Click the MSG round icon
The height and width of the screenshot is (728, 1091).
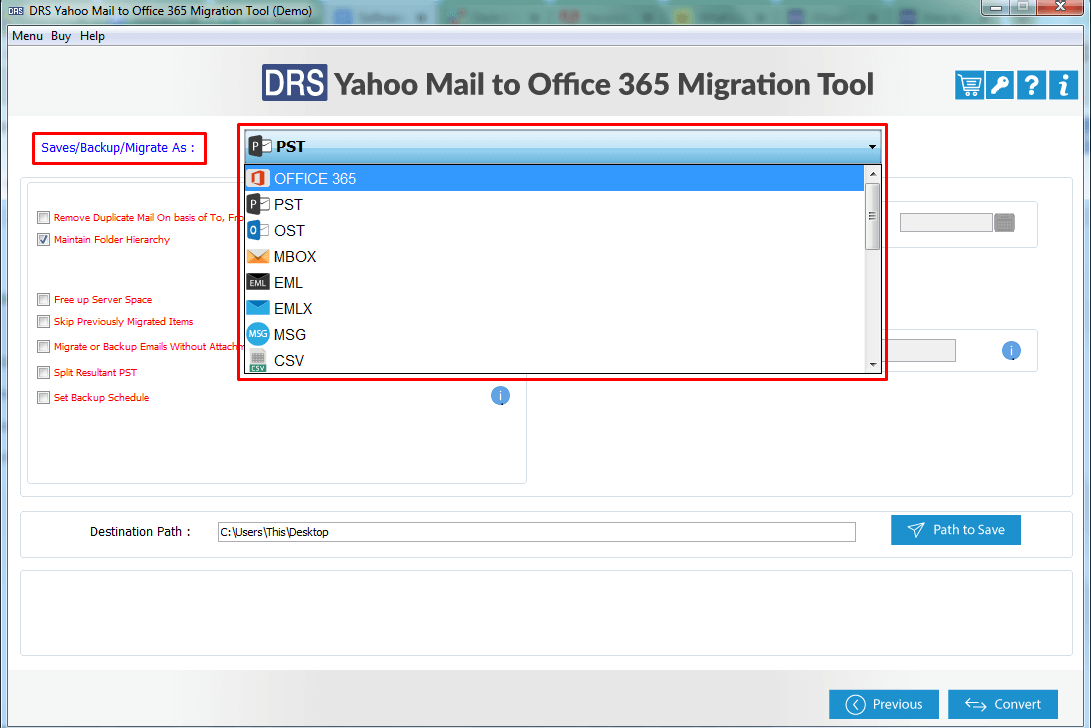click(x=258, y=334)
